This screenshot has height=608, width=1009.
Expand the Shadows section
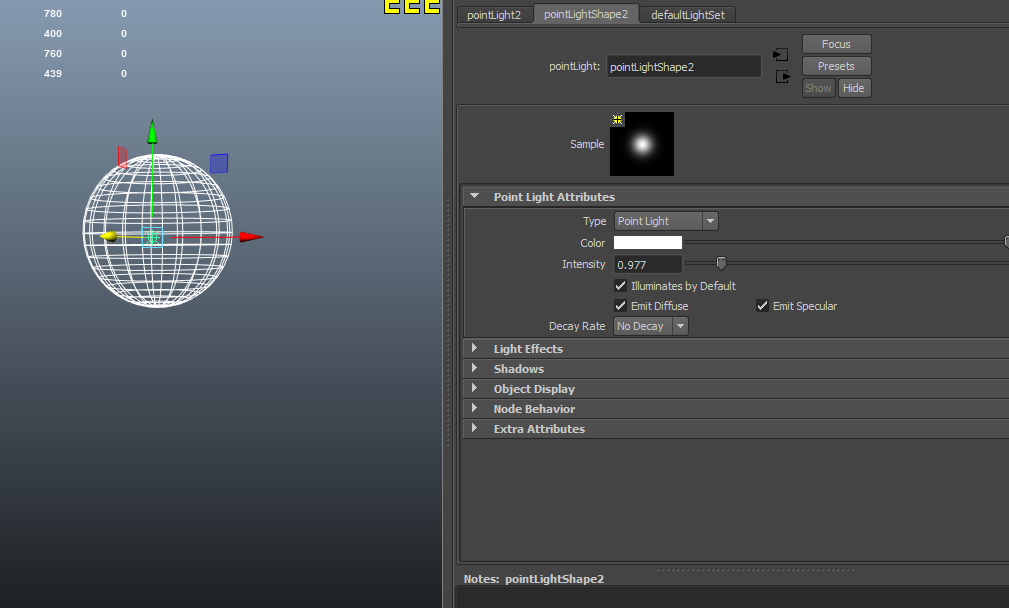pyautogui.click(x=475, y=368)
